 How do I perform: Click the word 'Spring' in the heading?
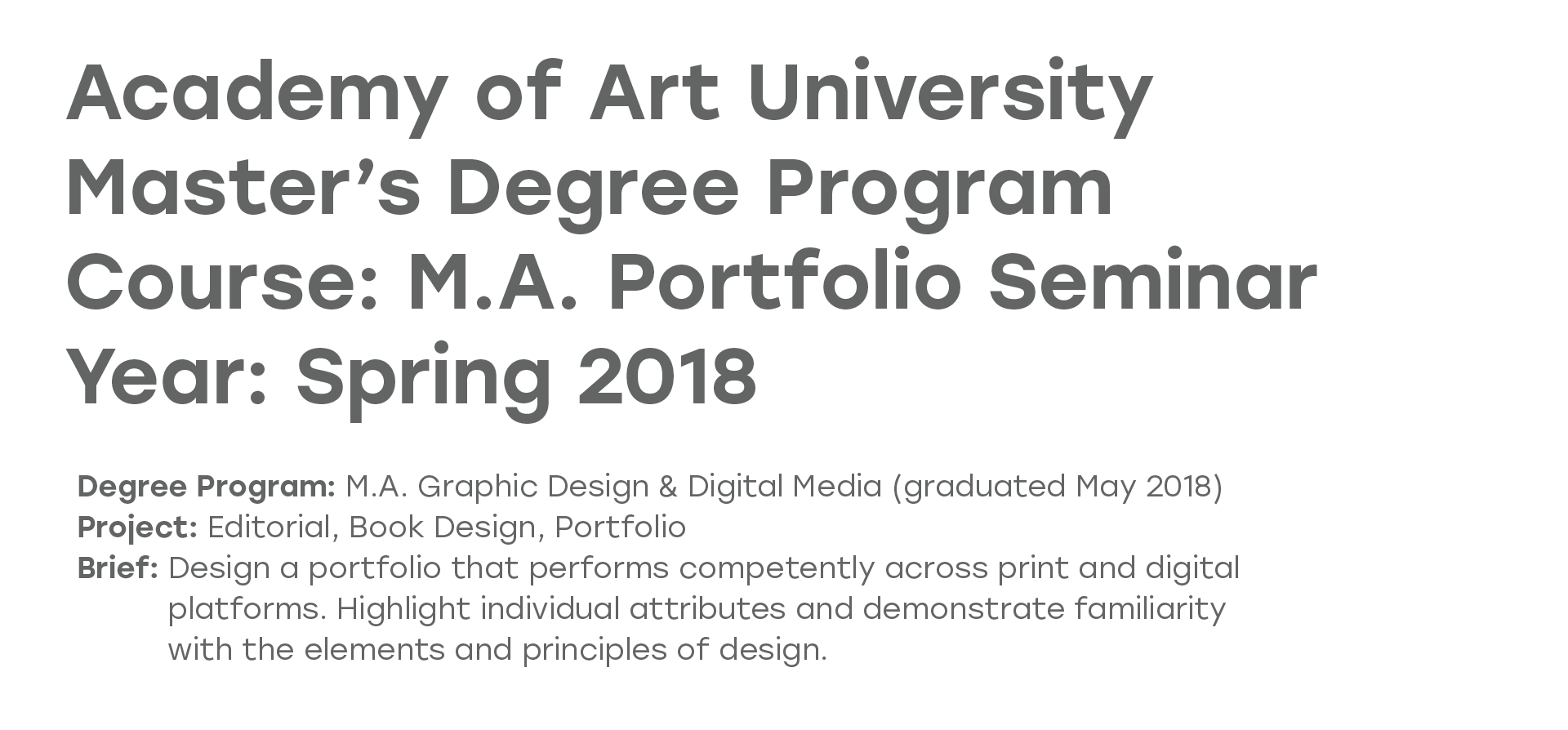click(x=423, y=377)
